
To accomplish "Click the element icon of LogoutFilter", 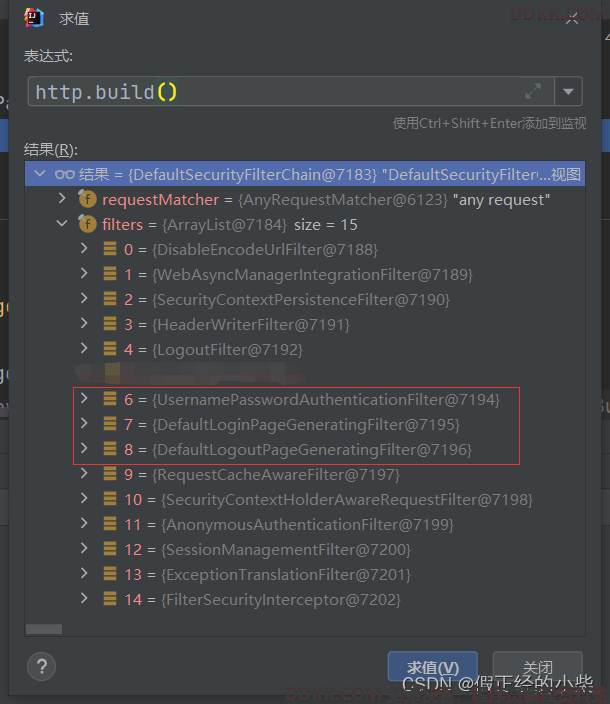I will click(110, 349).
